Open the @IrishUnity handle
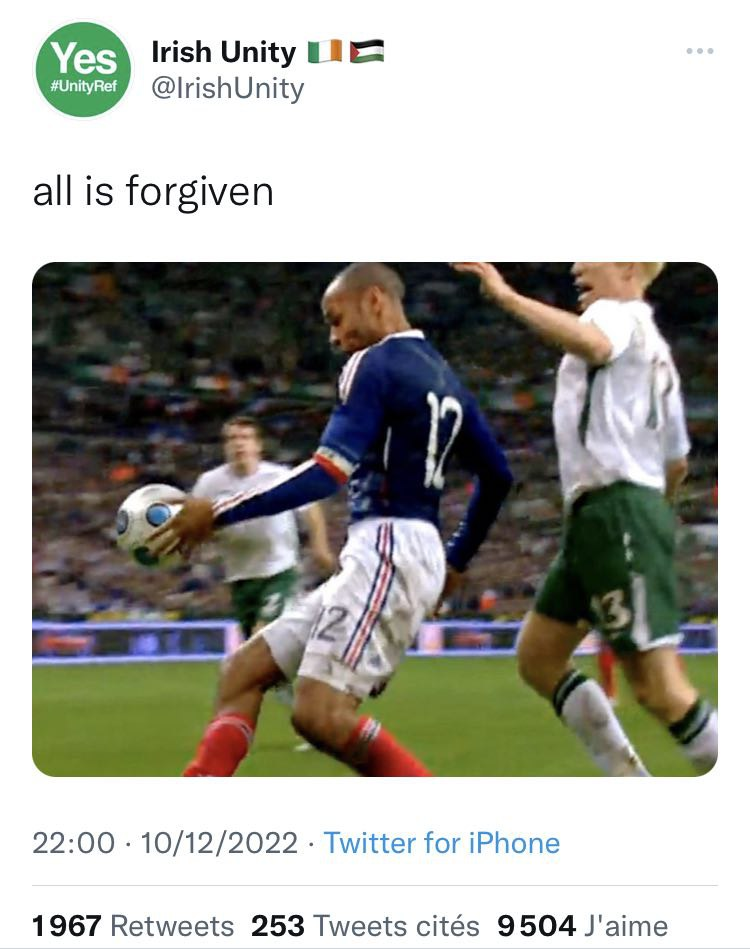The width and height of the screenshot is (750, 949). coord(228,88)
